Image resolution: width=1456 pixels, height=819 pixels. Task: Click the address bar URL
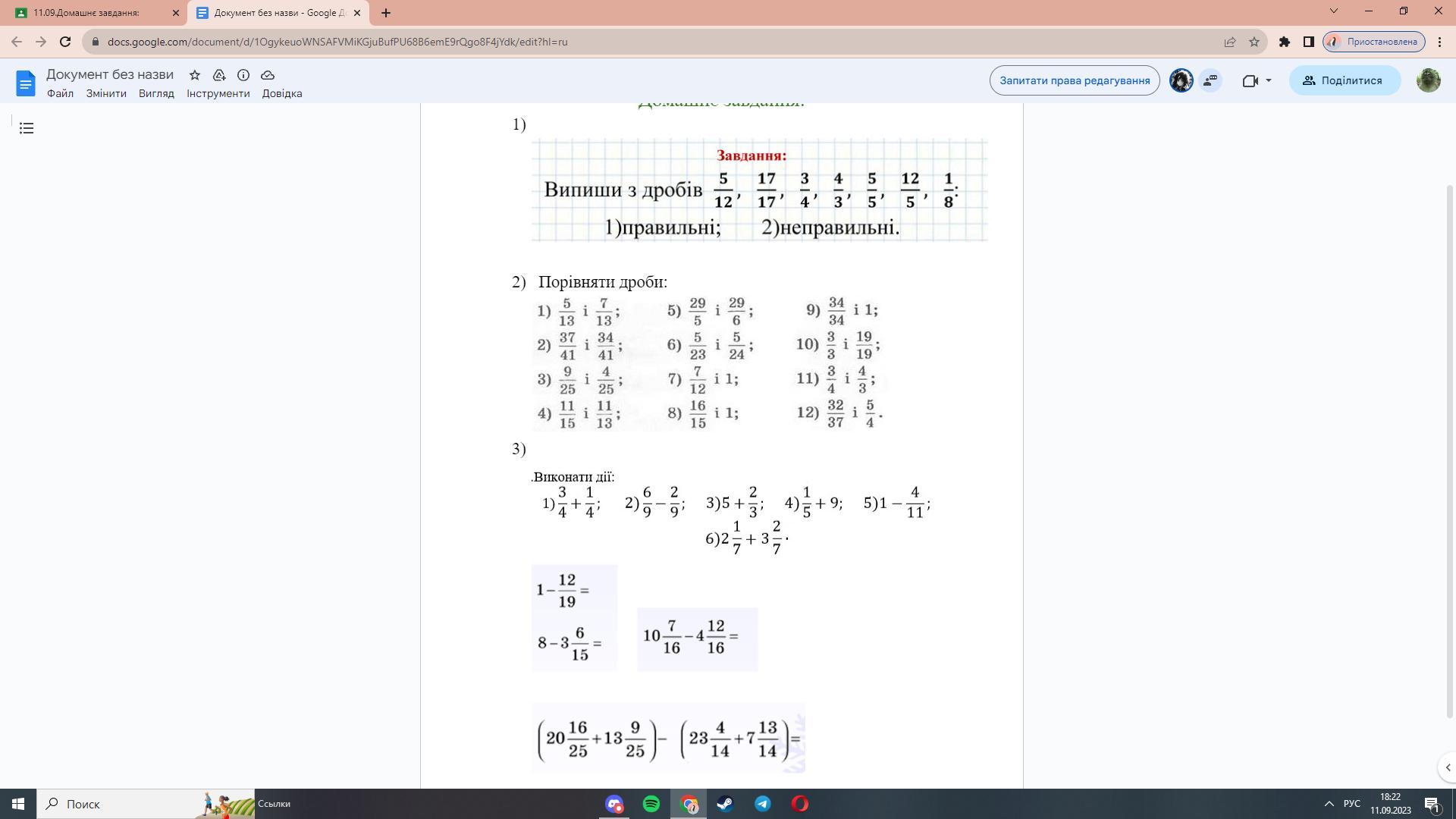click(x=337, y=42)
